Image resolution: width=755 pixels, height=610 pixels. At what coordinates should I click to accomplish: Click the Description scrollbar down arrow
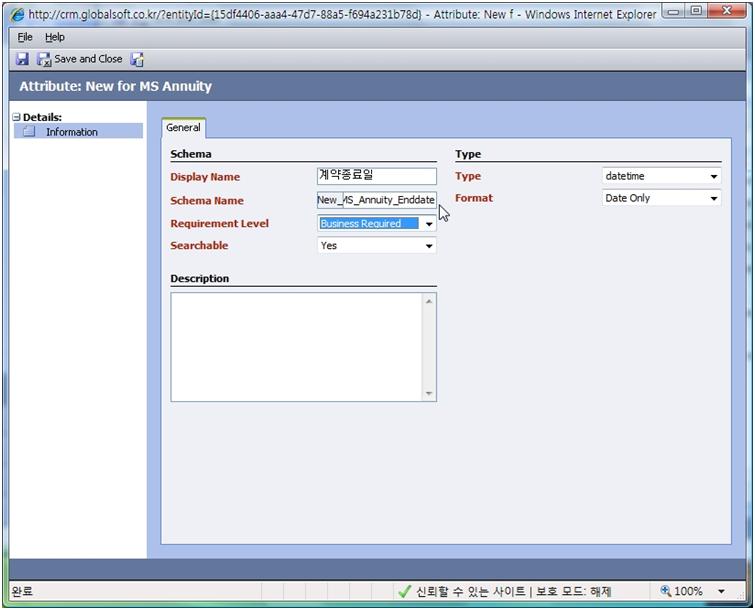pyautogui.click(x=429, y=393)
